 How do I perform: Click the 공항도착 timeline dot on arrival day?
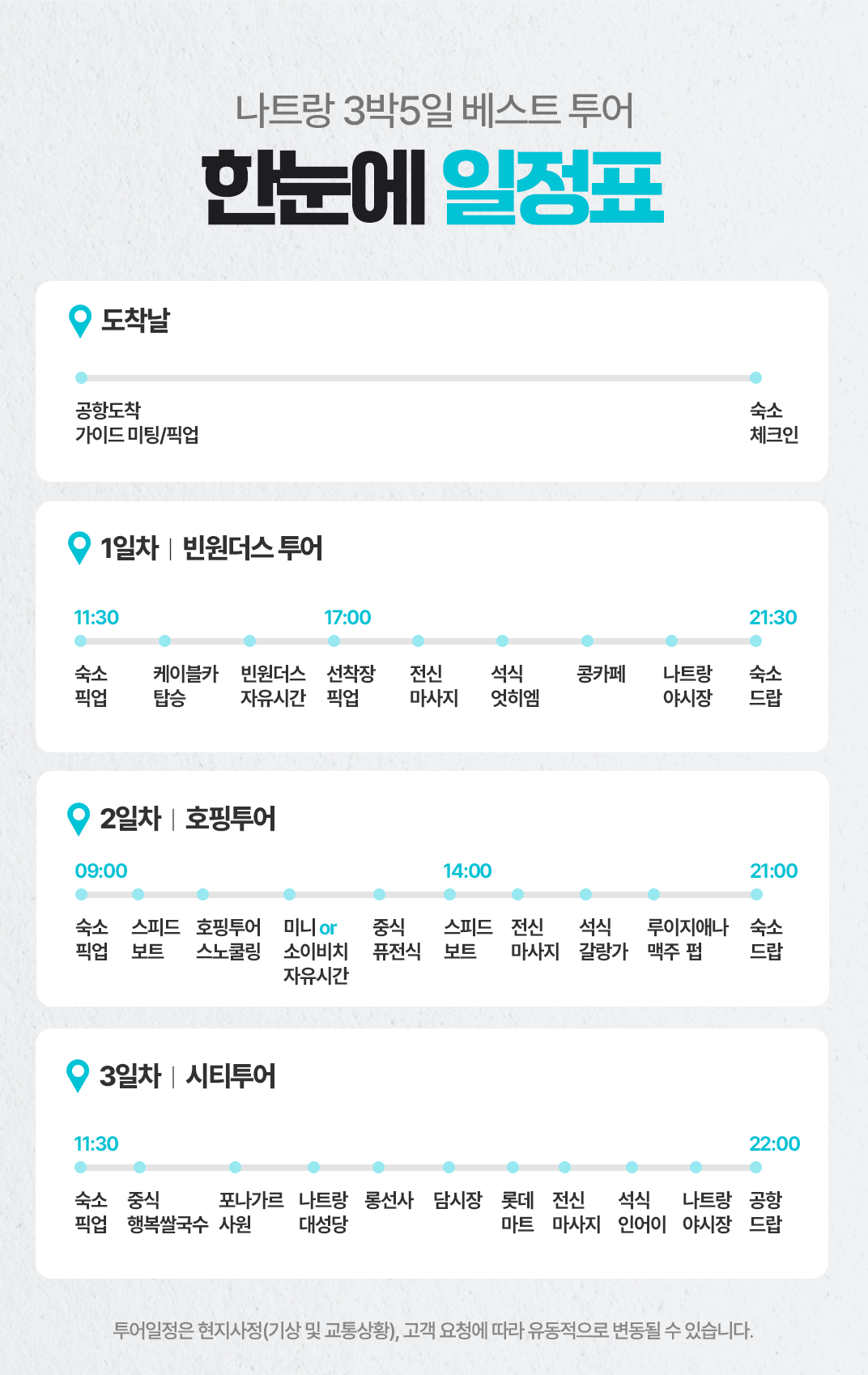click(81, 377)
